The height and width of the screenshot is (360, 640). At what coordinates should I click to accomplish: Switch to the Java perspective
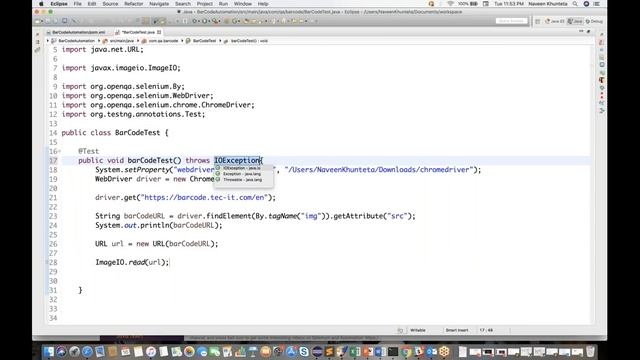(575, 21)
